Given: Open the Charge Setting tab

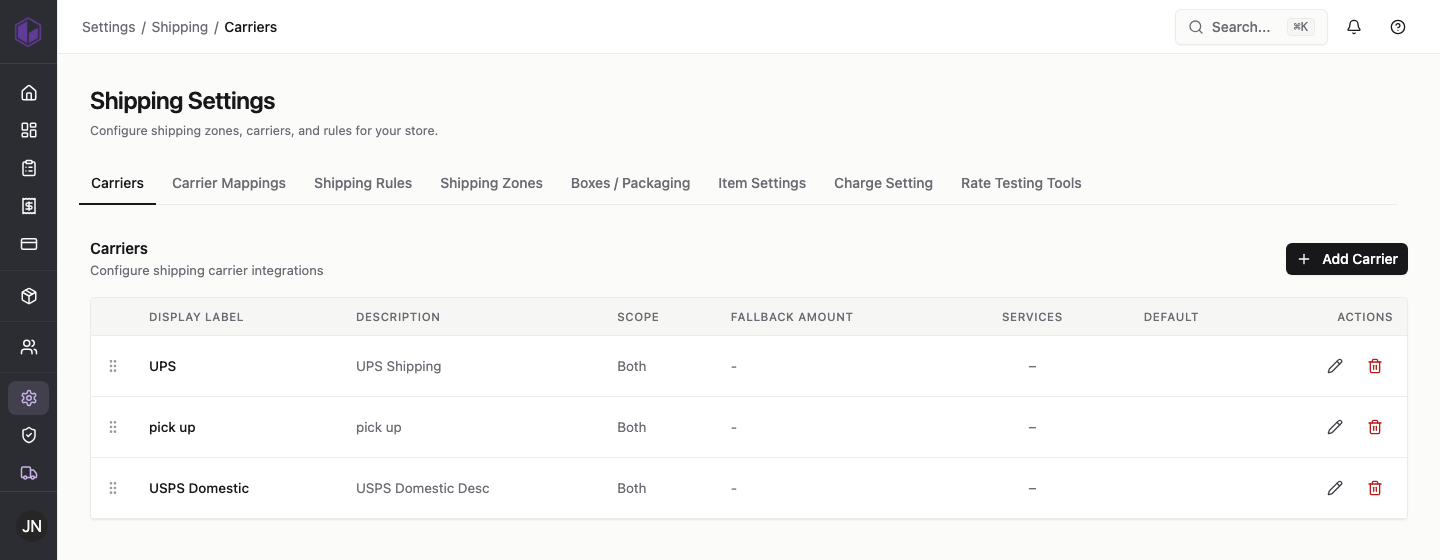Looking at the screenshot, I should 883,183.
